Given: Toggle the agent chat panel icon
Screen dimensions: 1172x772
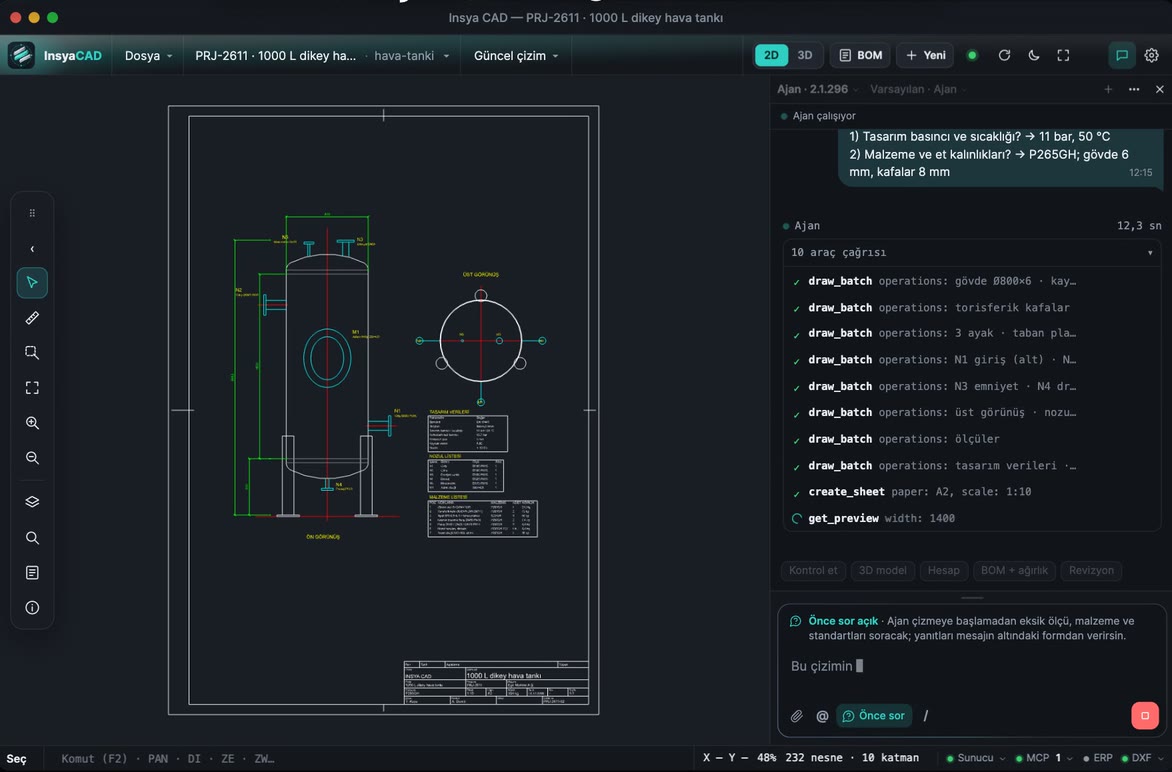Looking at the screenshot, I should click(1122, 55).
